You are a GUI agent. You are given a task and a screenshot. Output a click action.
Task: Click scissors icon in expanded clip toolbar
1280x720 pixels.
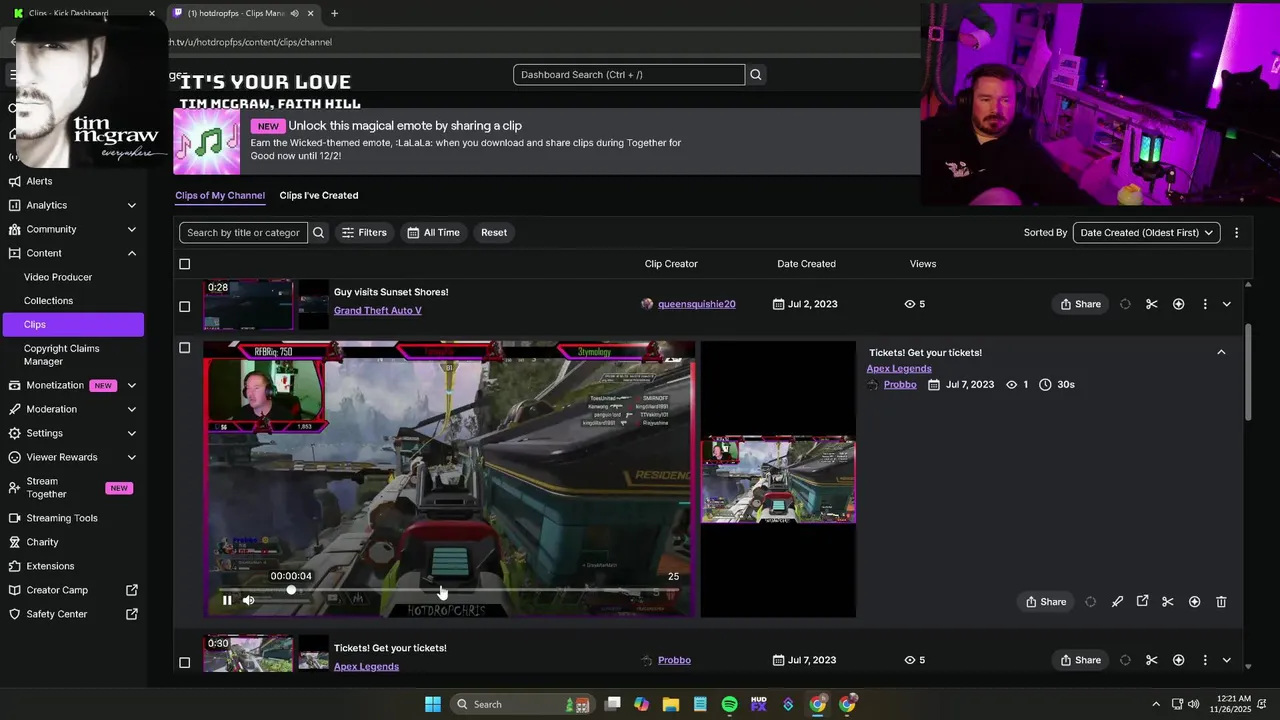[x=1167, y=601]
